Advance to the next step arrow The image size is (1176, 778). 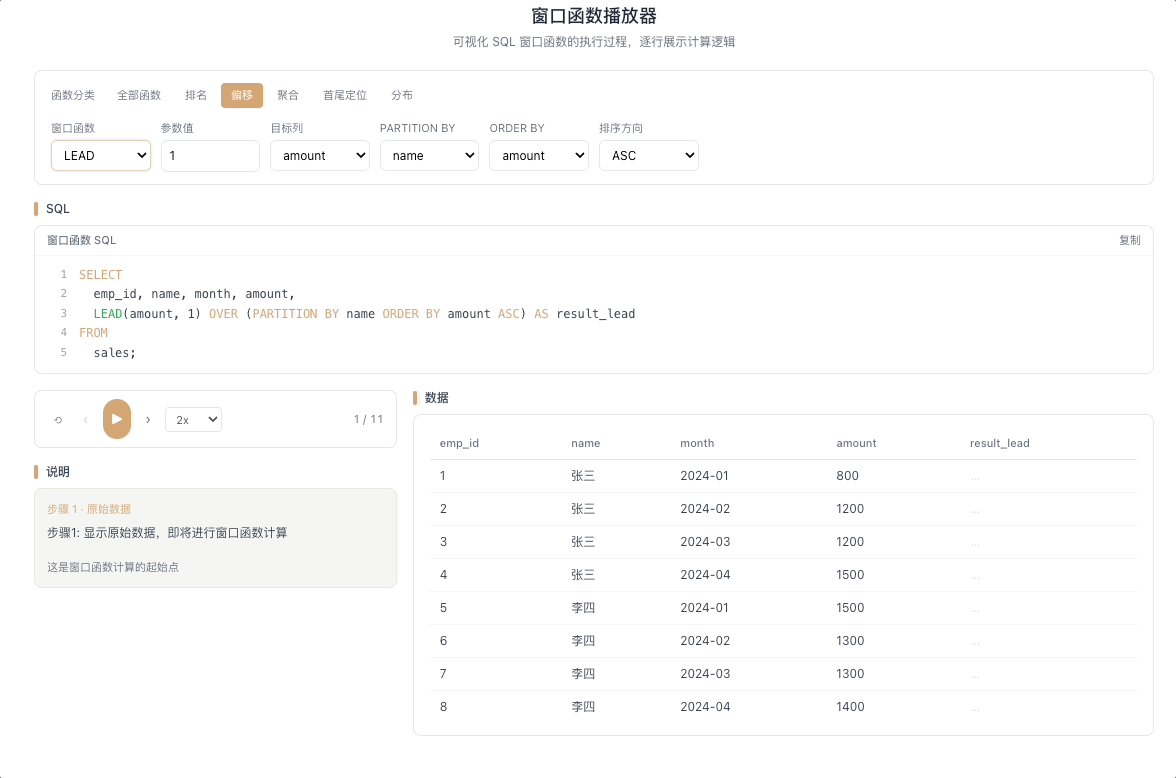pos(148,419)
